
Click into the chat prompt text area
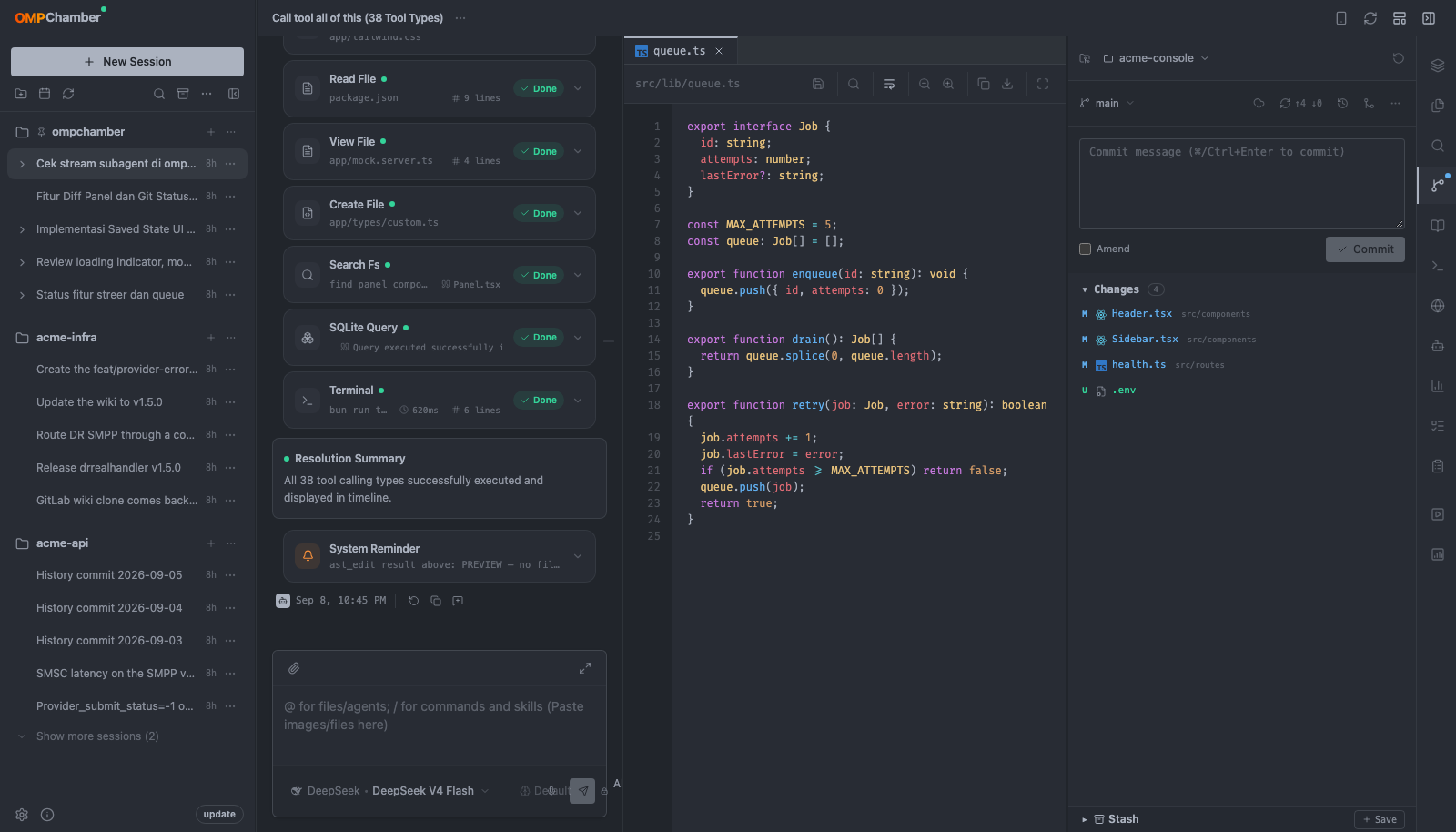(440, 724)
